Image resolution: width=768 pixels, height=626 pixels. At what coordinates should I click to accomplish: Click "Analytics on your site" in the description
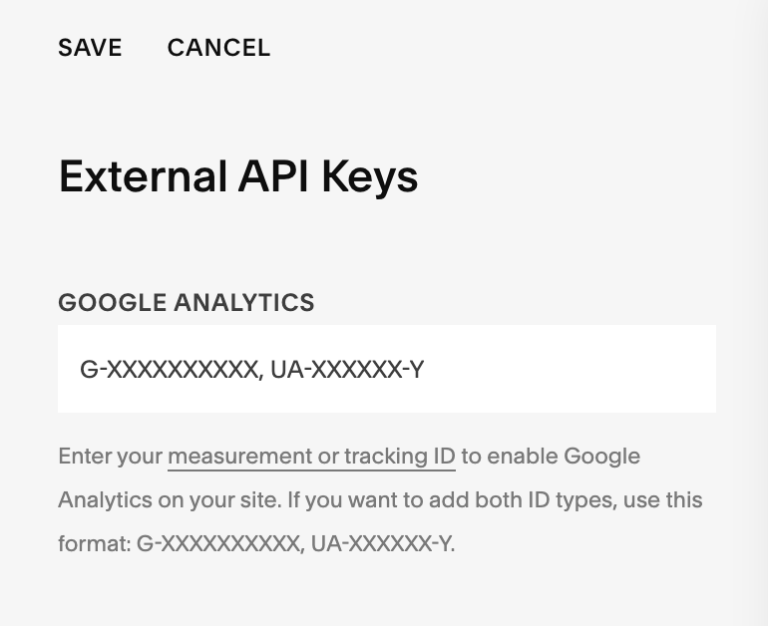pyautogui.click(x=168, y=499)
